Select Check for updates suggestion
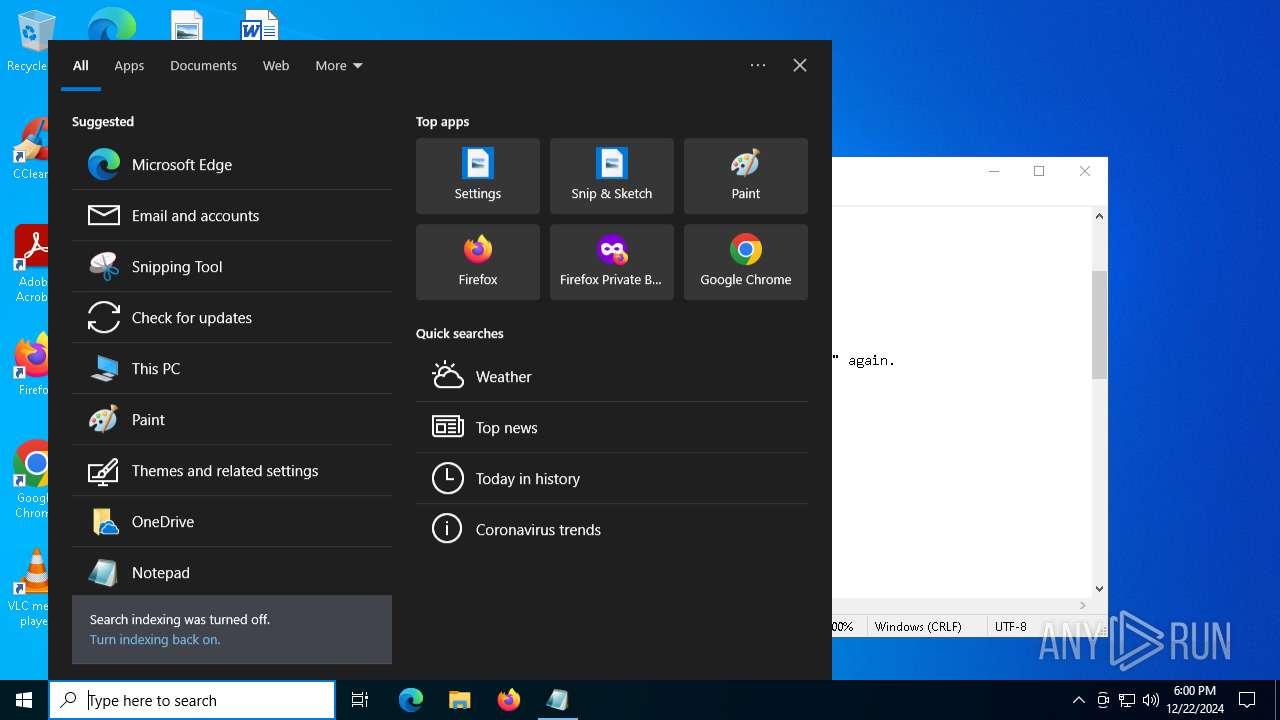The width and height of the screenshot is (1280, 720). coord(232,317)
